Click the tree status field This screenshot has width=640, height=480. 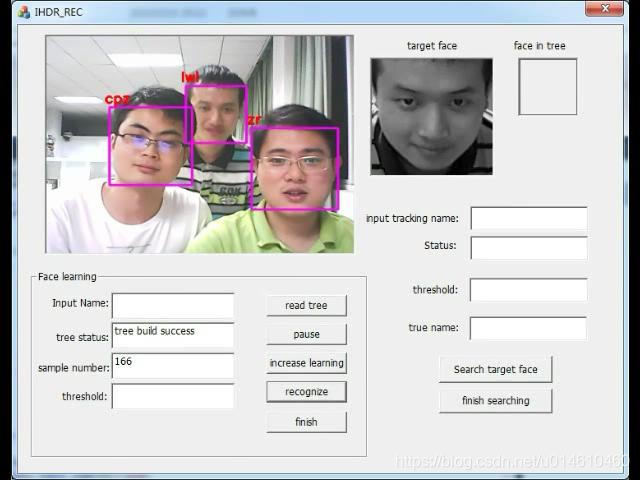click(173, 335)
